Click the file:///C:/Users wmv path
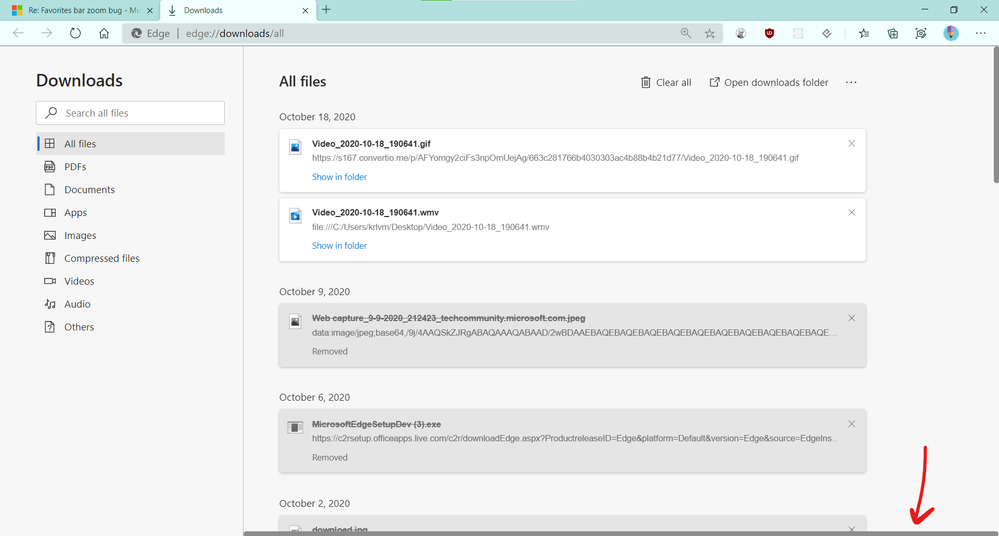Screen dimensions: 999x536 pos(430,227)
